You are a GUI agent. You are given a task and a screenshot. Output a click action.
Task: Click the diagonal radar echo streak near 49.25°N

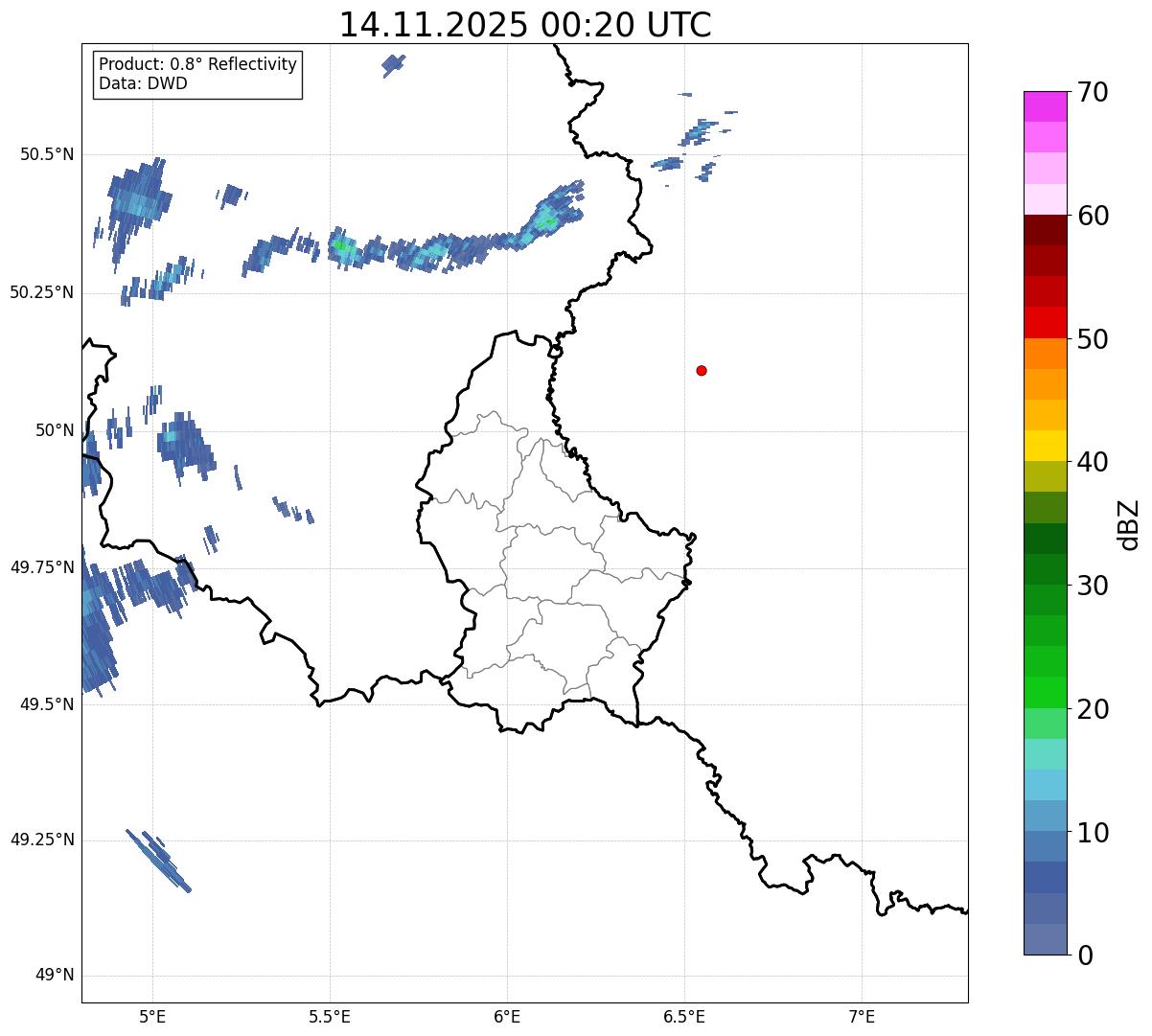(159, 861)
